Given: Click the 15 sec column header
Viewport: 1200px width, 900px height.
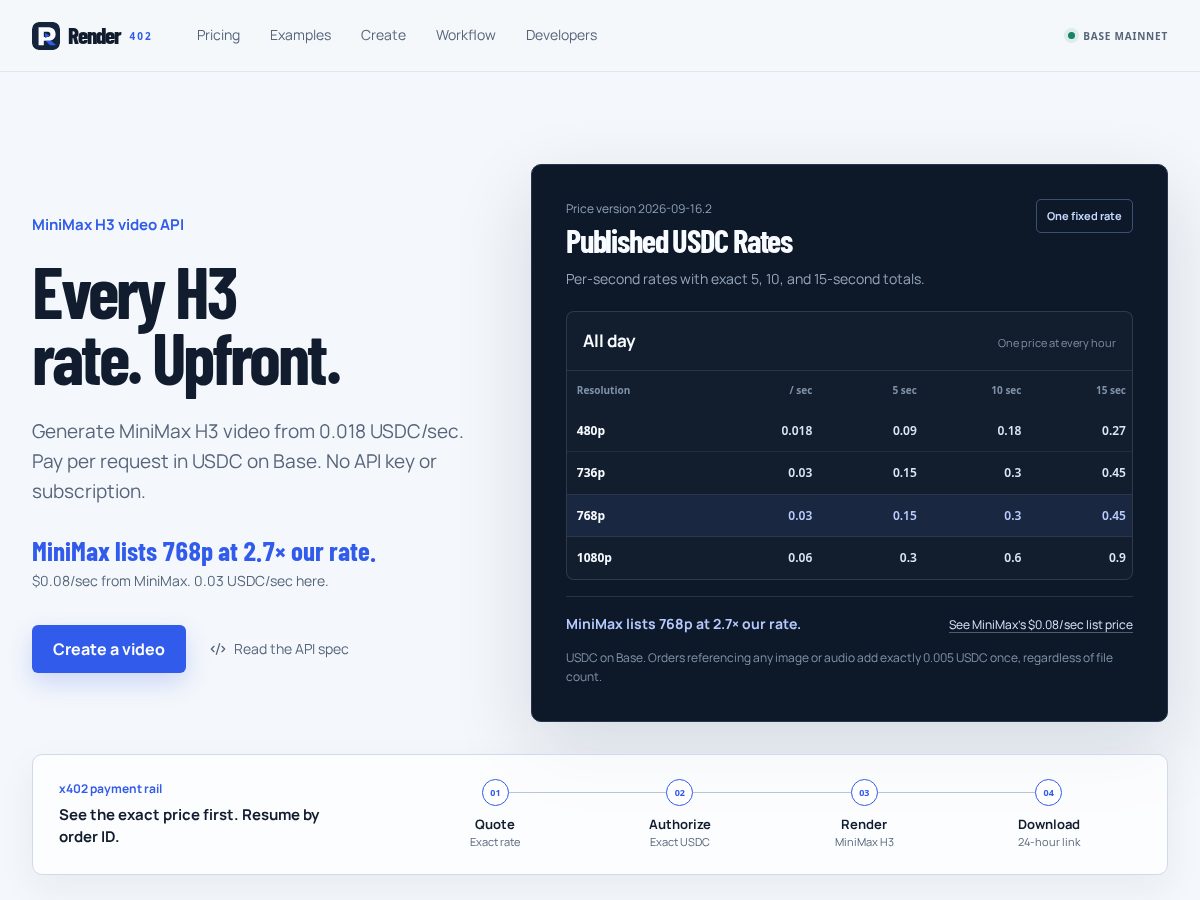Looking at the screenshot, I should pos(1111,390).
